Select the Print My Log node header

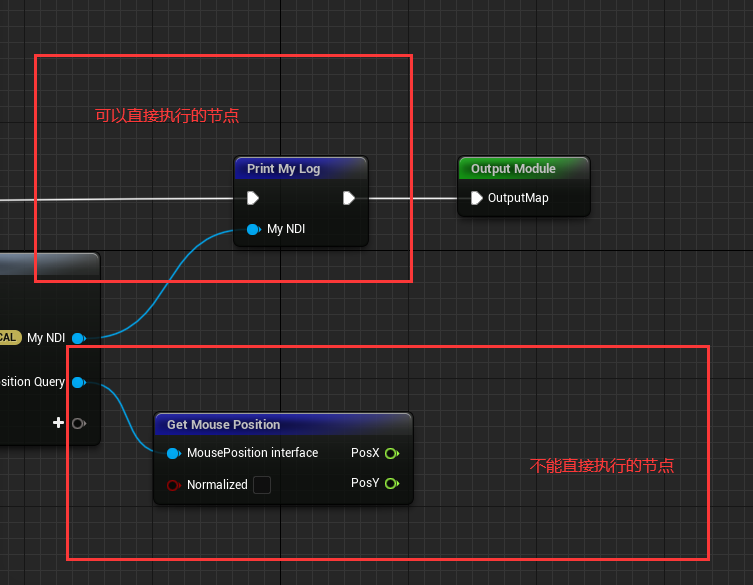pos(300,169)
